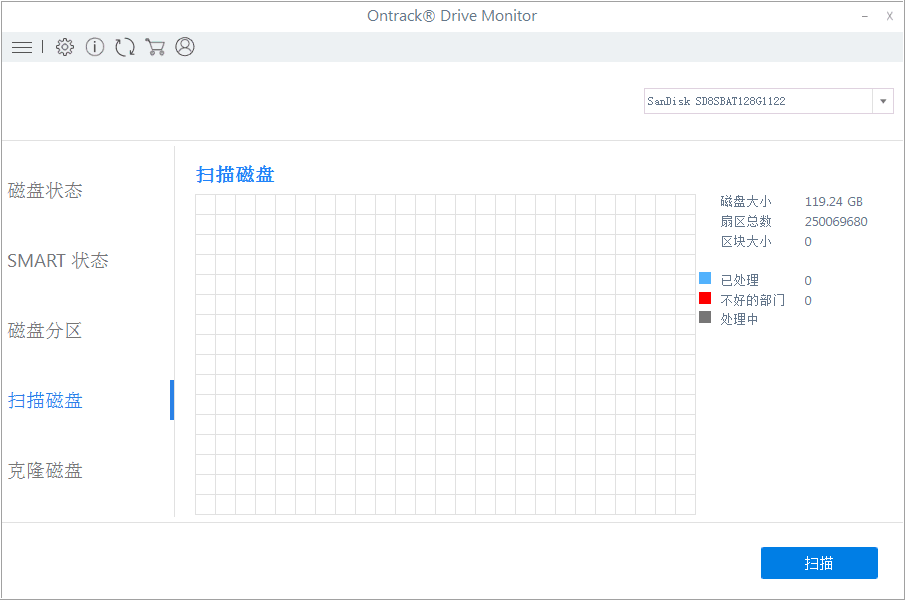
Task: Open settings via gear icon
Action: (65, 47)
